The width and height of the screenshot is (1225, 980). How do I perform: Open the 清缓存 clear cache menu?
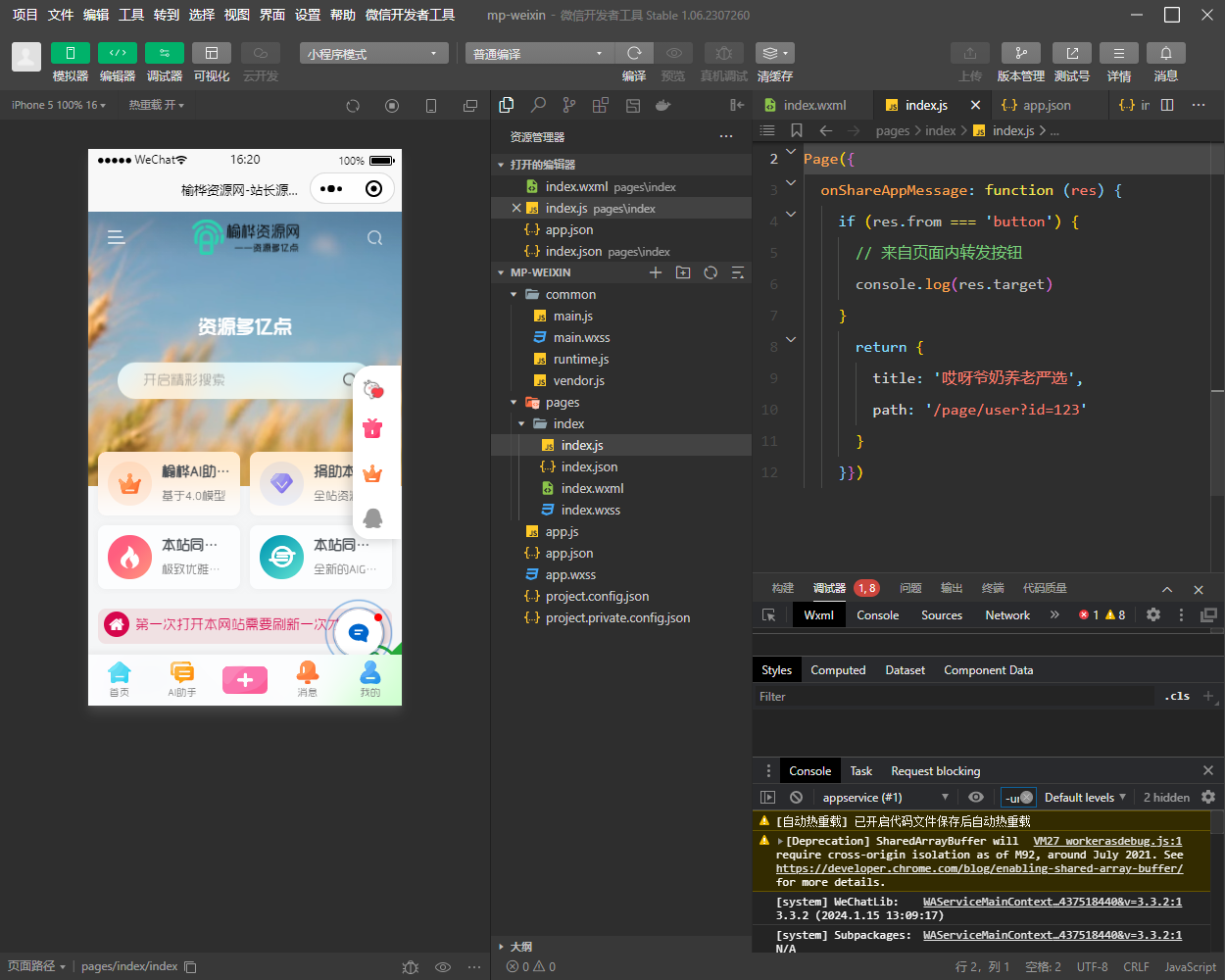[x=774, y=53]
